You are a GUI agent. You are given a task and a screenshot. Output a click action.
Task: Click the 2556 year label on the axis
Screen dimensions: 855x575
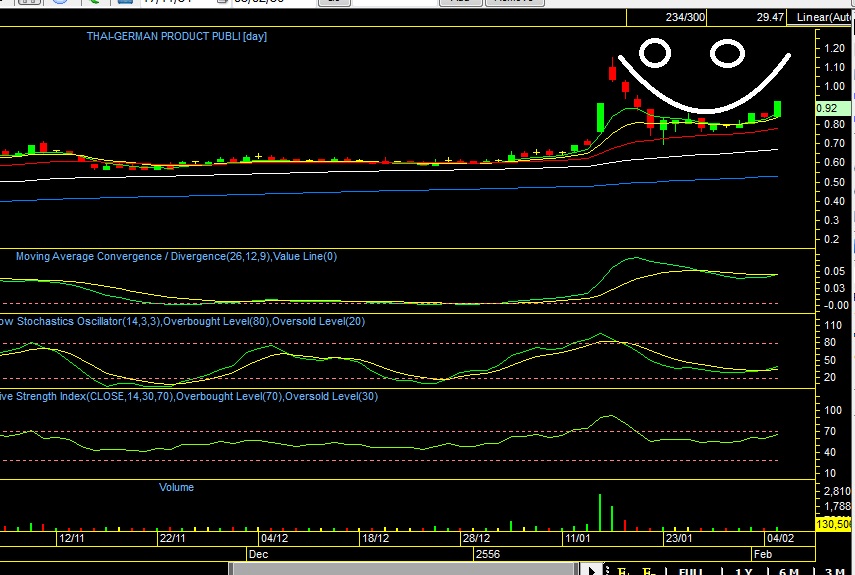pyautogui.click(x=487, y=554)
